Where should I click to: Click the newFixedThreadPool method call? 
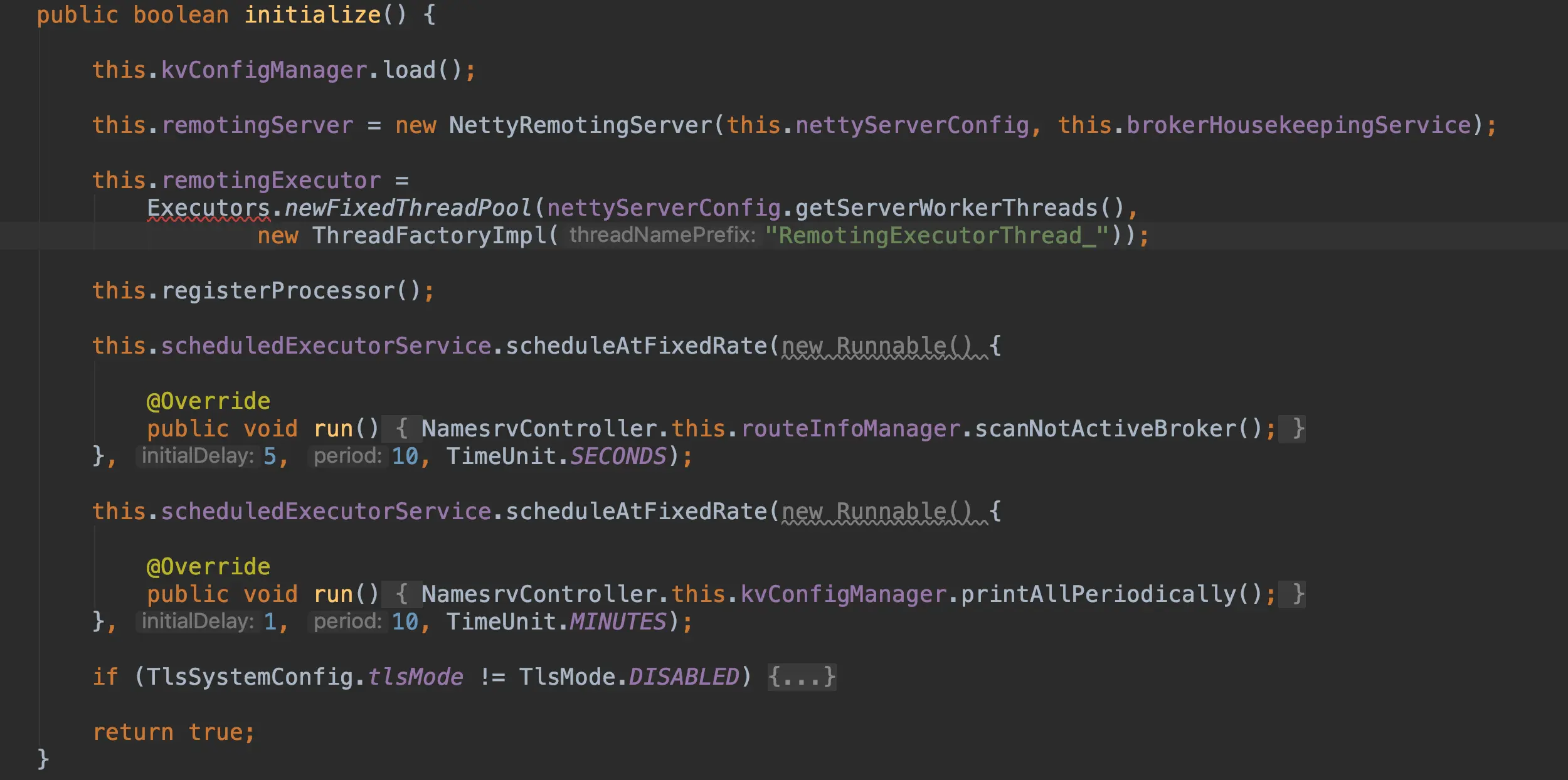tap(408, 208)
